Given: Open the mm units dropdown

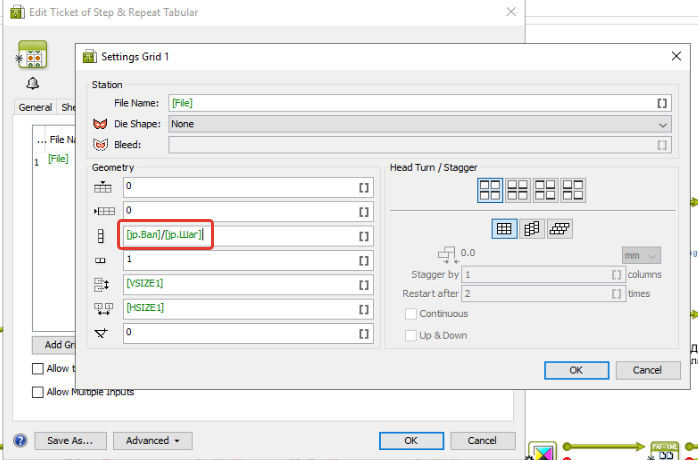Looking at the screenshot, I should click(641, 256).
